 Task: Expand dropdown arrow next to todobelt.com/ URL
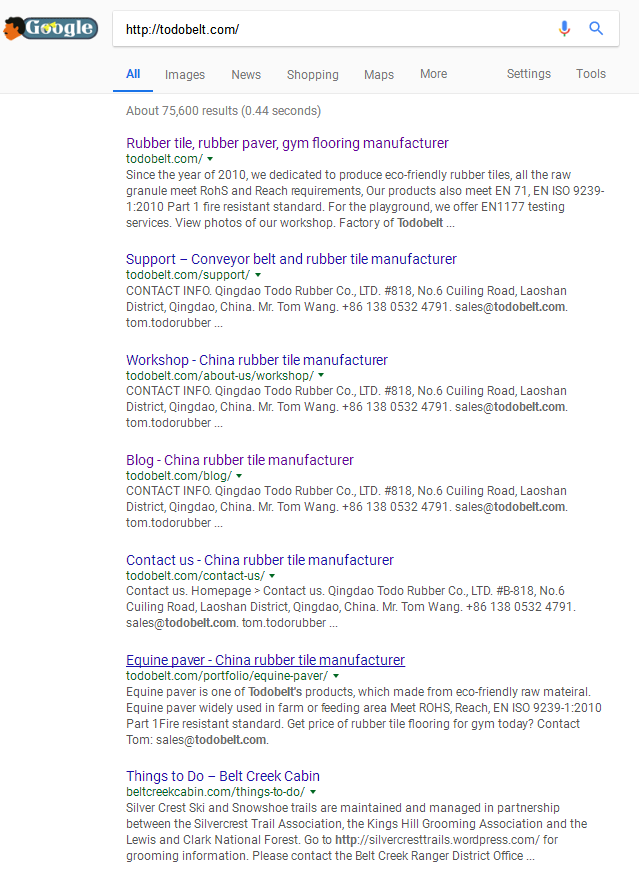210,159
